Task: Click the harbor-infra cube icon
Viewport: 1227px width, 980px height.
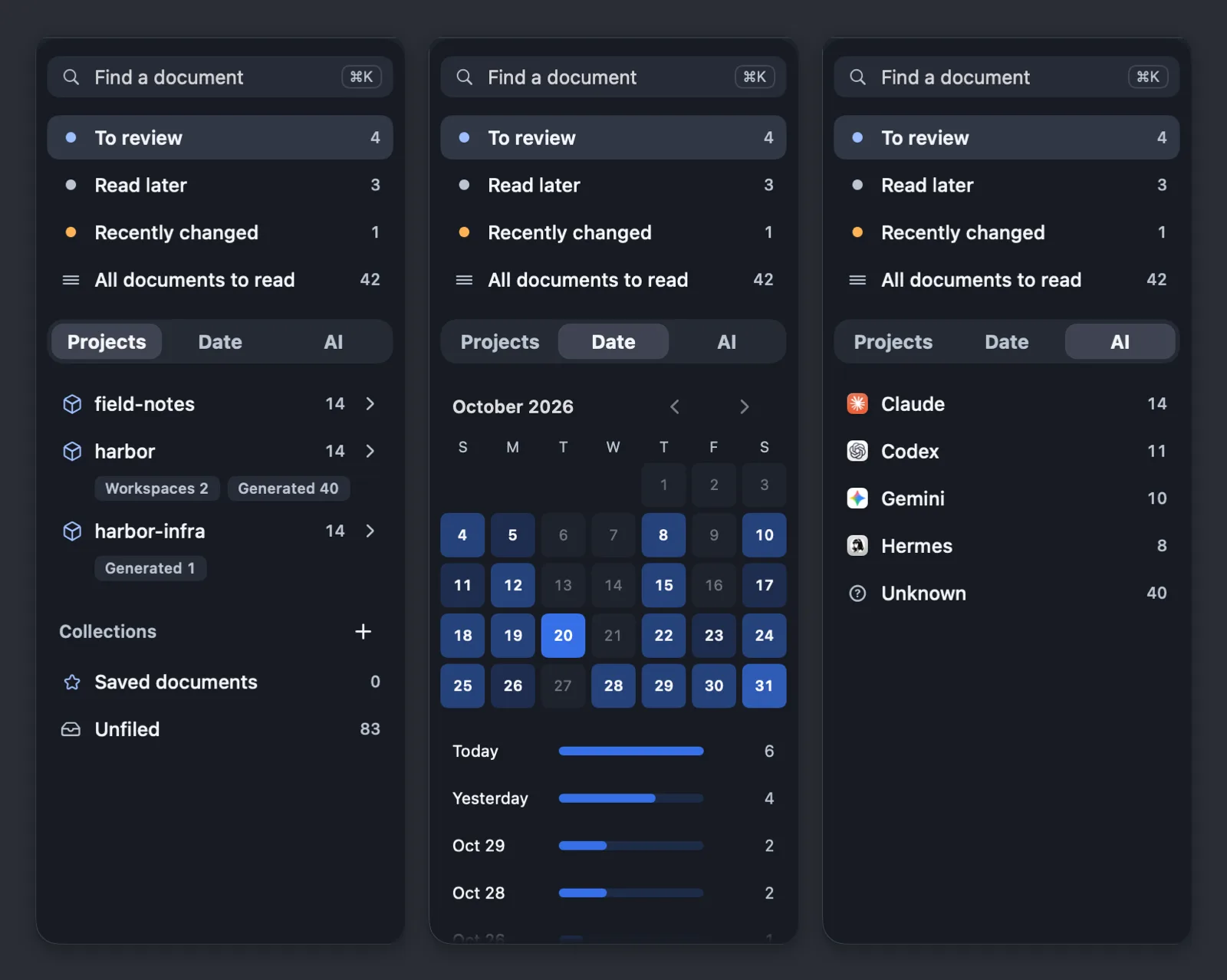Action: 72,531
